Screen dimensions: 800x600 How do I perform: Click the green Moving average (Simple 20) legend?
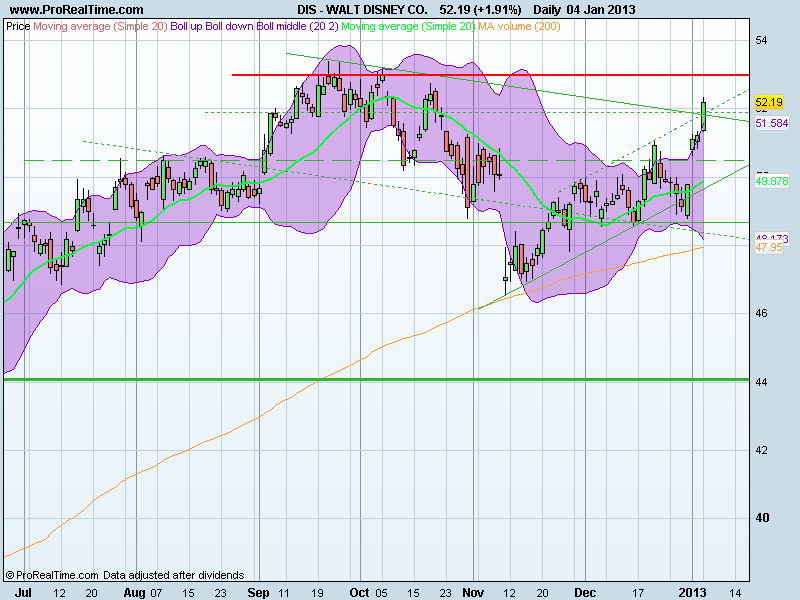coord(408,26)
